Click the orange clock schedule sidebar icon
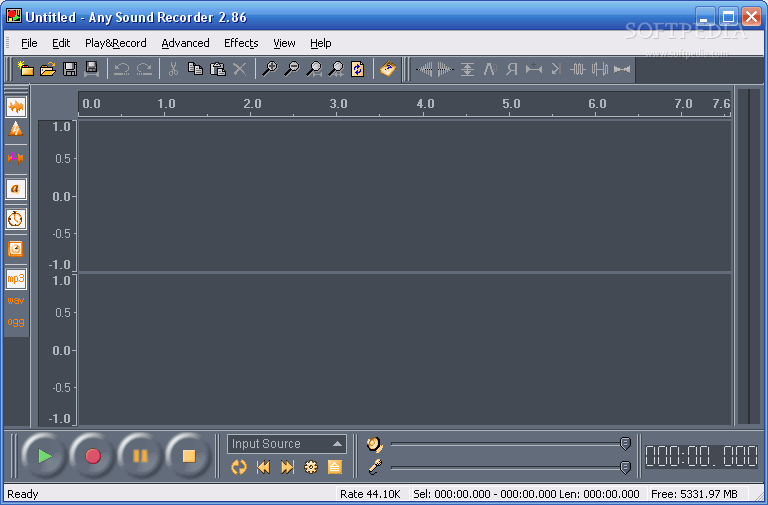Screen dimensions: 768x505 click(x=16, y=249)
